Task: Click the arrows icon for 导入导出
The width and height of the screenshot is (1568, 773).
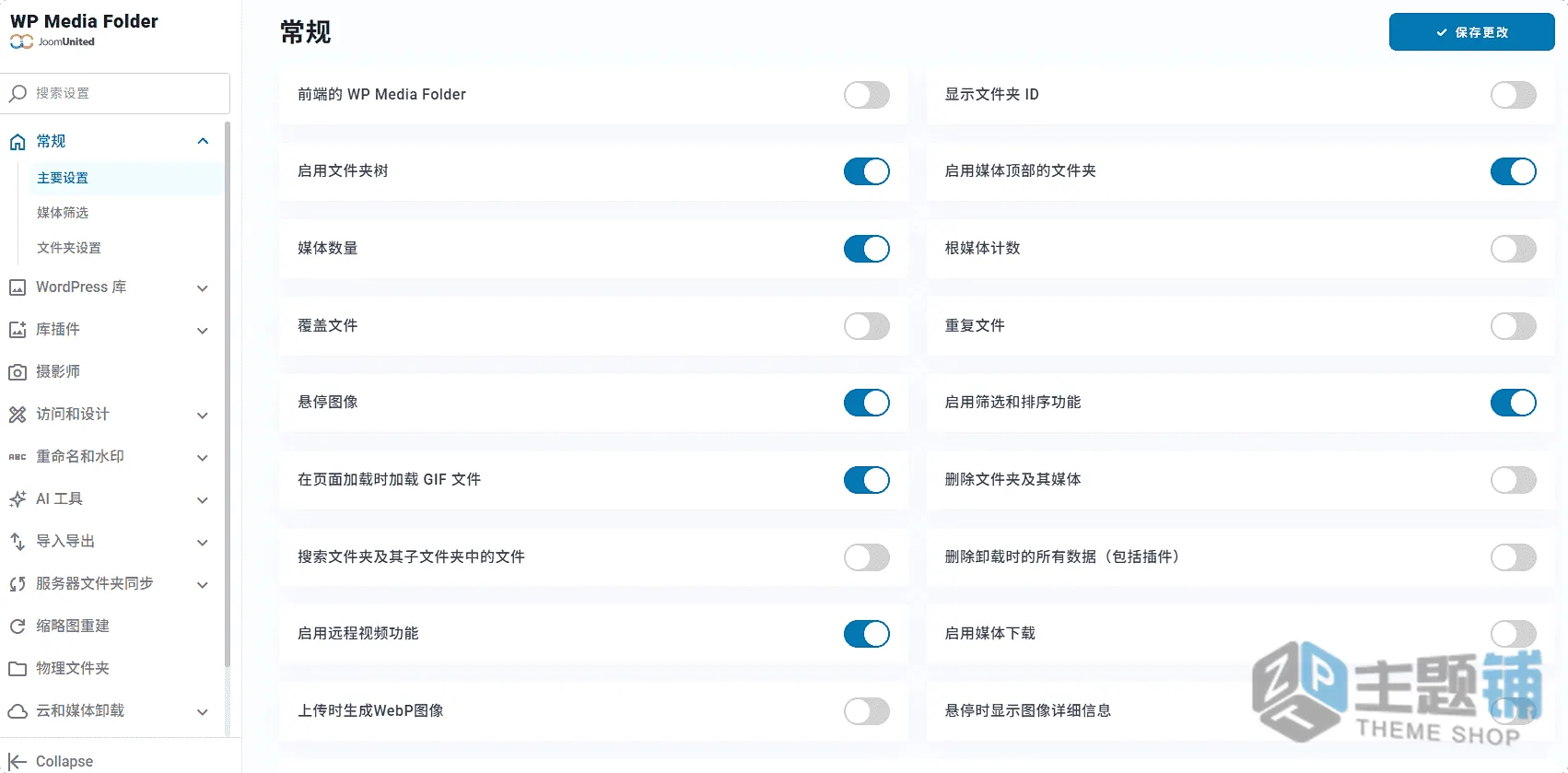Action: [x=18, y=542]
